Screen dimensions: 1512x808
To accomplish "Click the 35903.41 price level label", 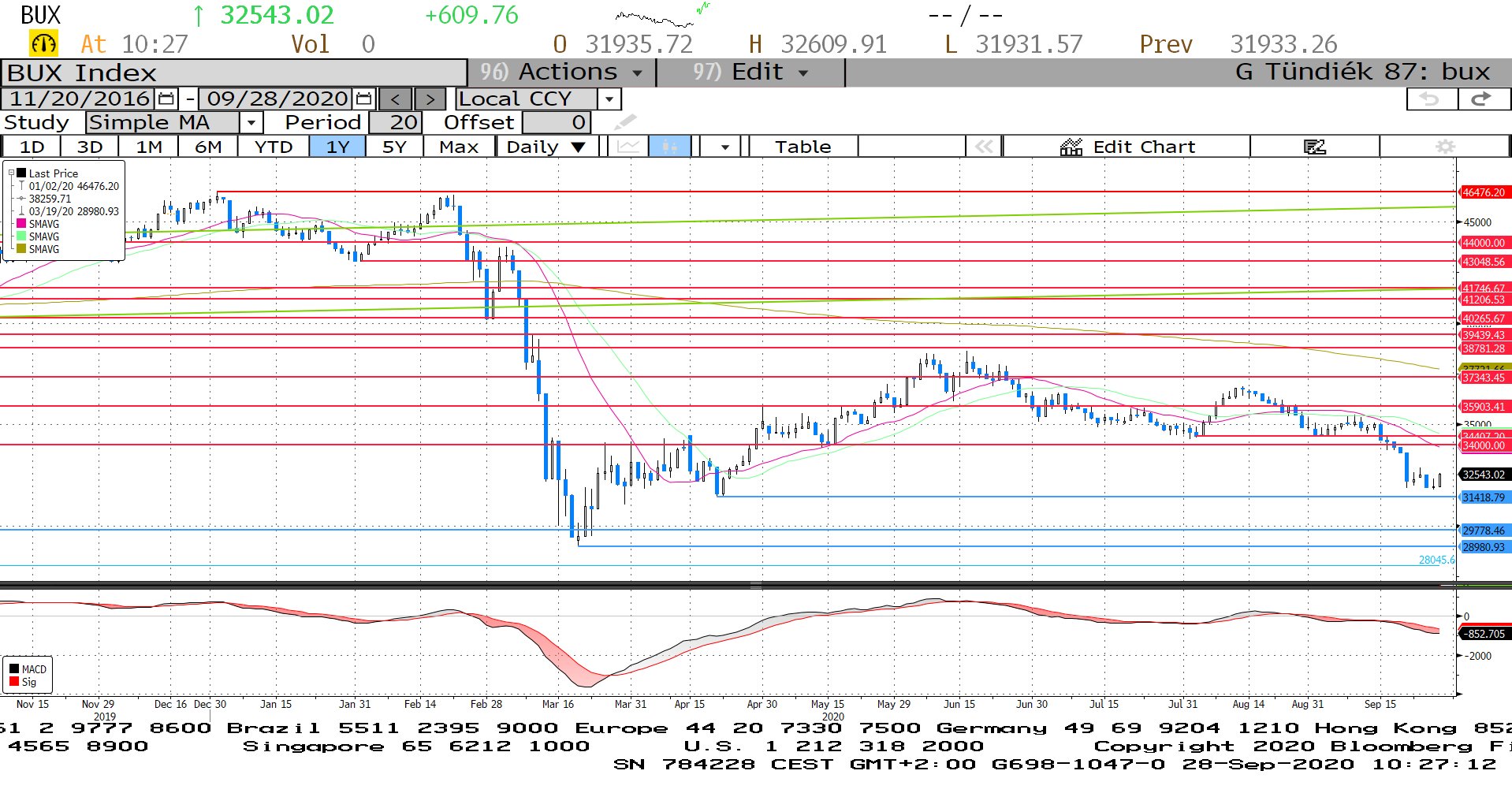I will click(x=1484, y=407).
